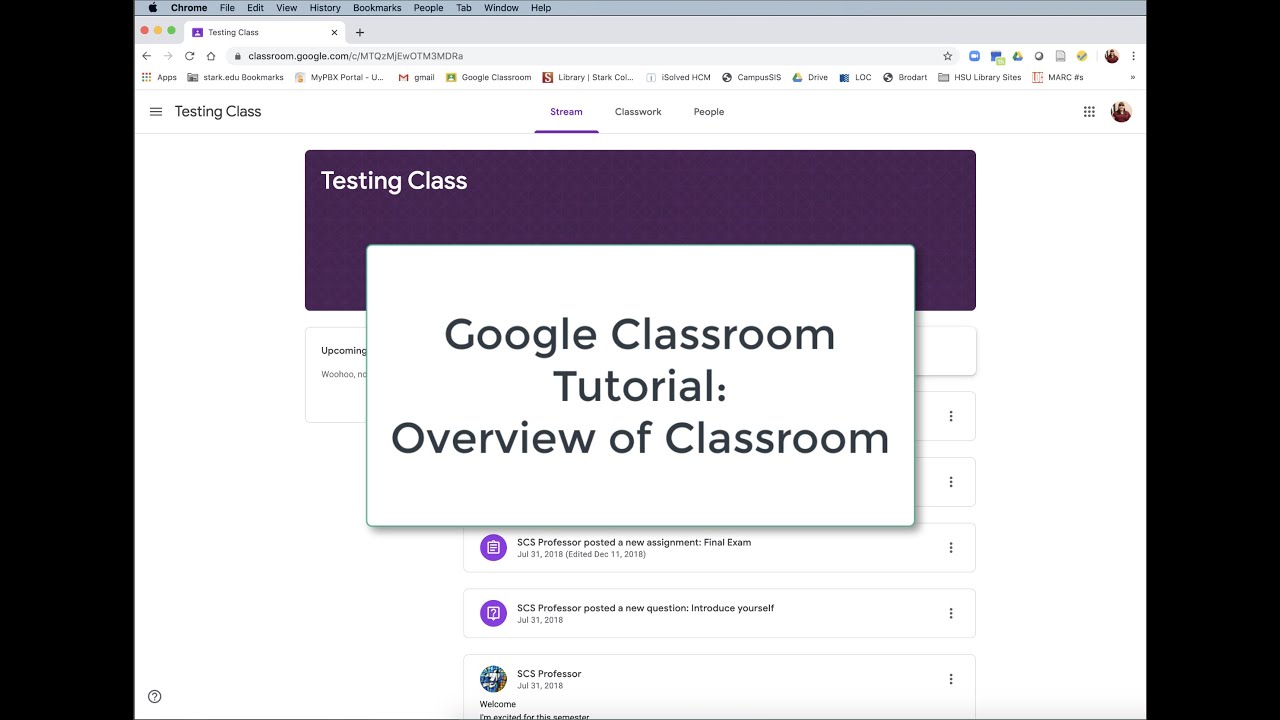Open the Help menu
This screenshot has height=720, width=1280.
[x=541, y=8]
